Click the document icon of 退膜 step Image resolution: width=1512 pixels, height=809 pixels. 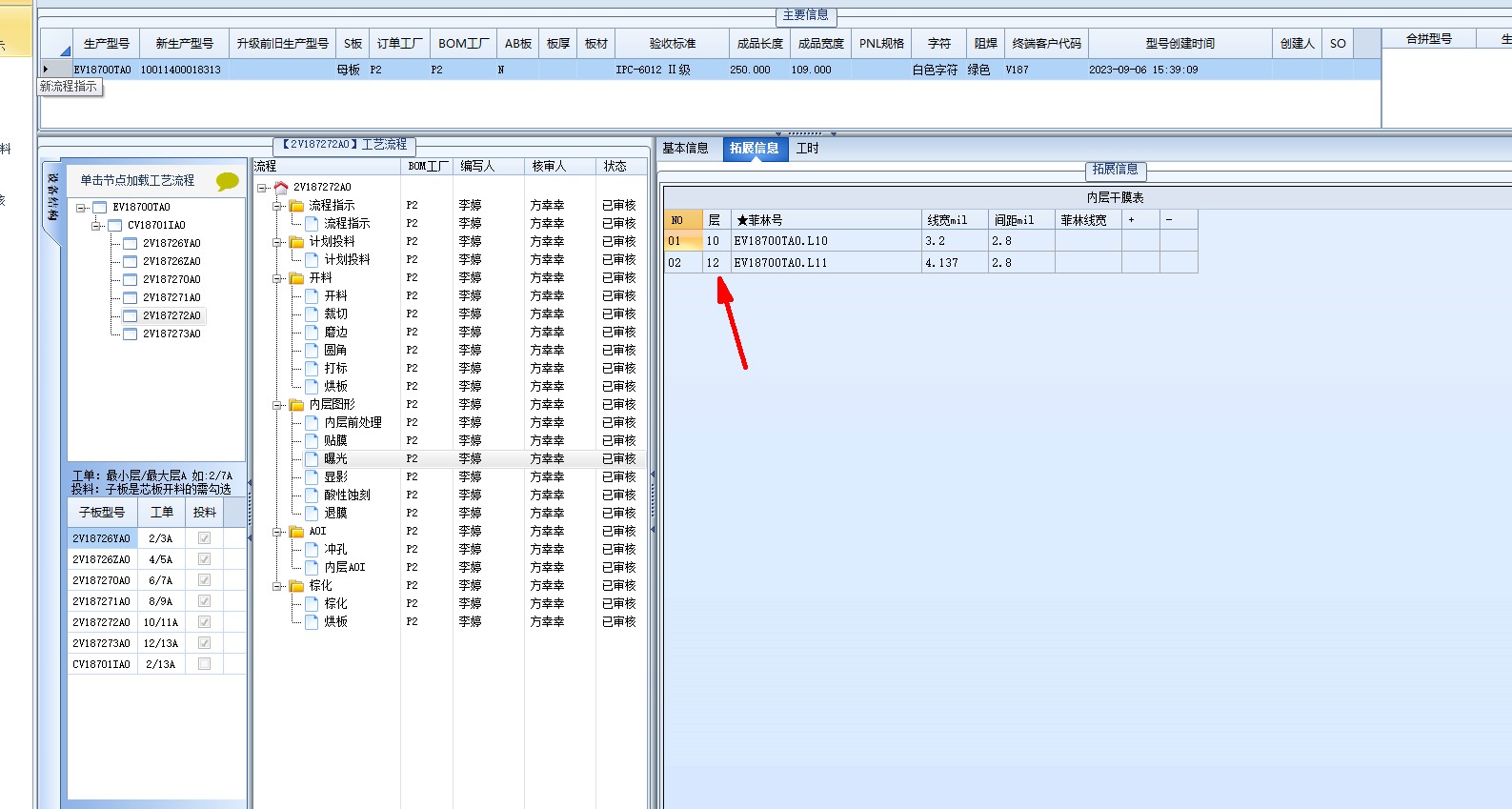(312, 513)
